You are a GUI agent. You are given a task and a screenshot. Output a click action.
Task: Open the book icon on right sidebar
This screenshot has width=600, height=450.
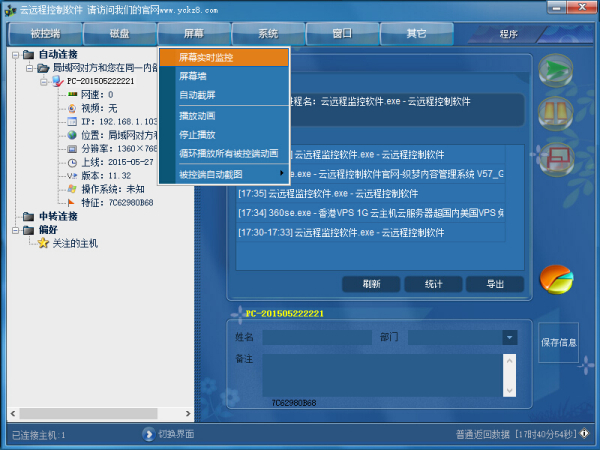point(556,114)
